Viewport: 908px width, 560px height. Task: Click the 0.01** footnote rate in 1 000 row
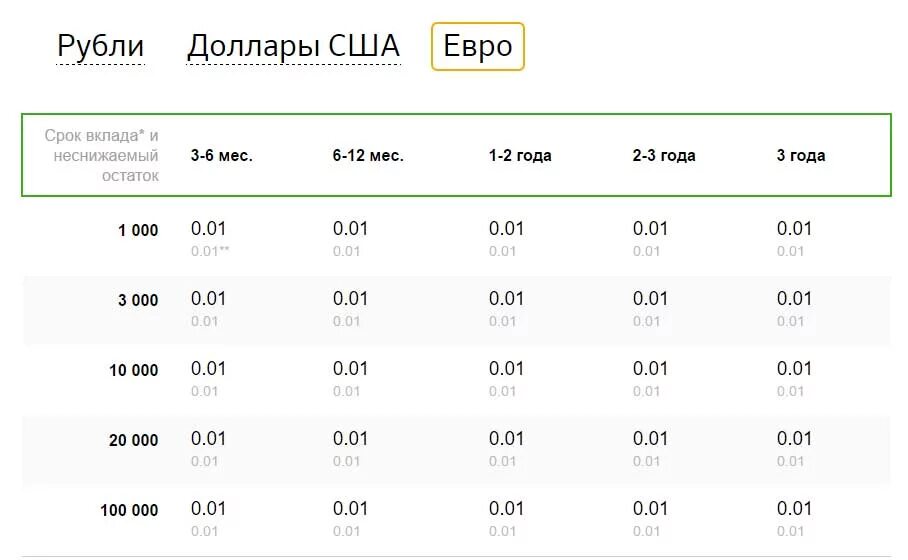tap(210, 251)
